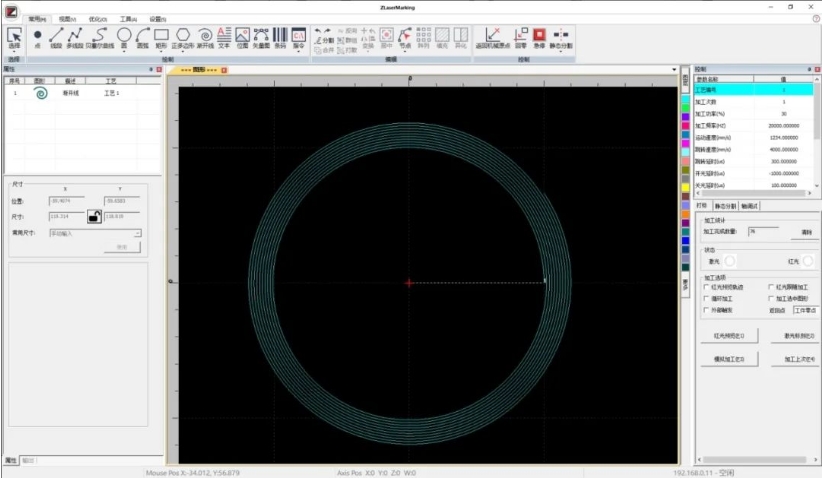The height and width of the screenshot is (479, 822).
Task: Close the document tab on the canvas
Action: [224, 70]
